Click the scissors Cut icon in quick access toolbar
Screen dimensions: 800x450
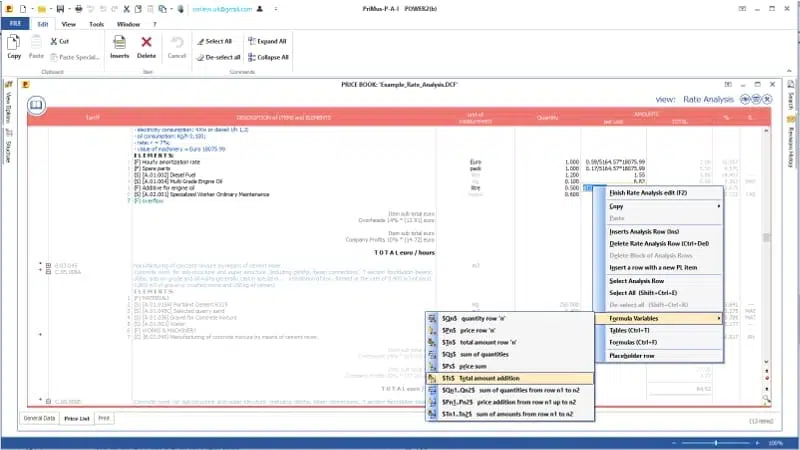[x=127, y=9]
